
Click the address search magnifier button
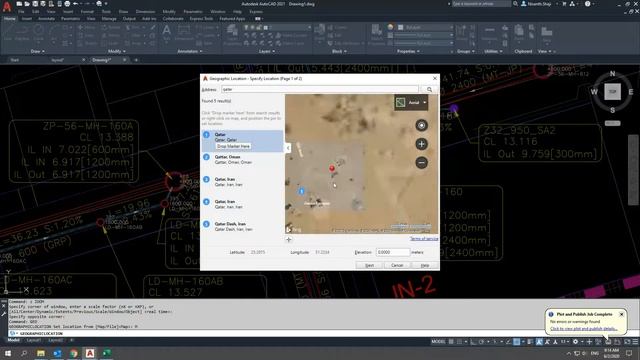429,89
